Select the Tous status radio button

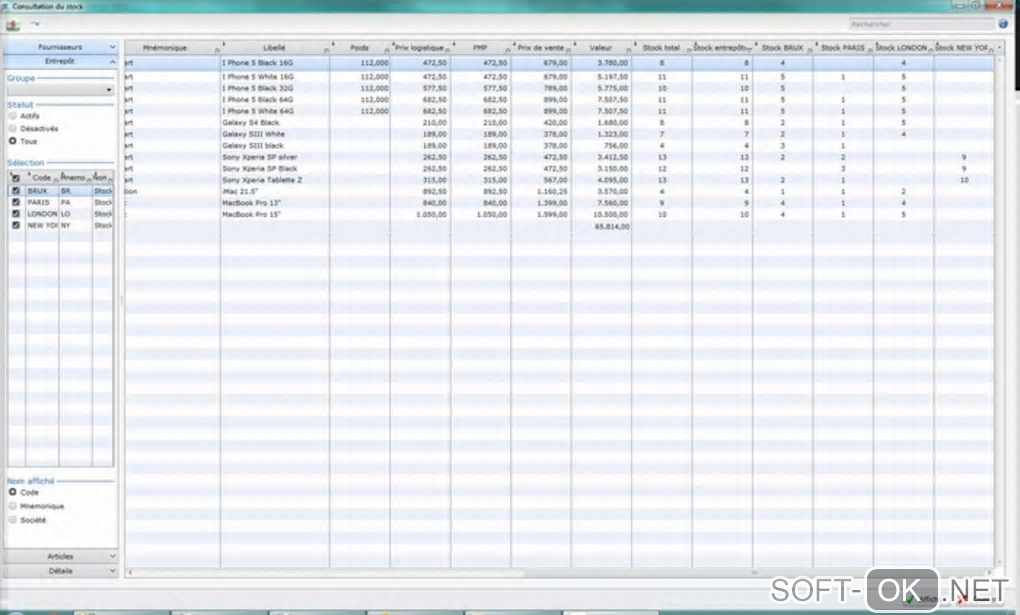click(12, 141)
